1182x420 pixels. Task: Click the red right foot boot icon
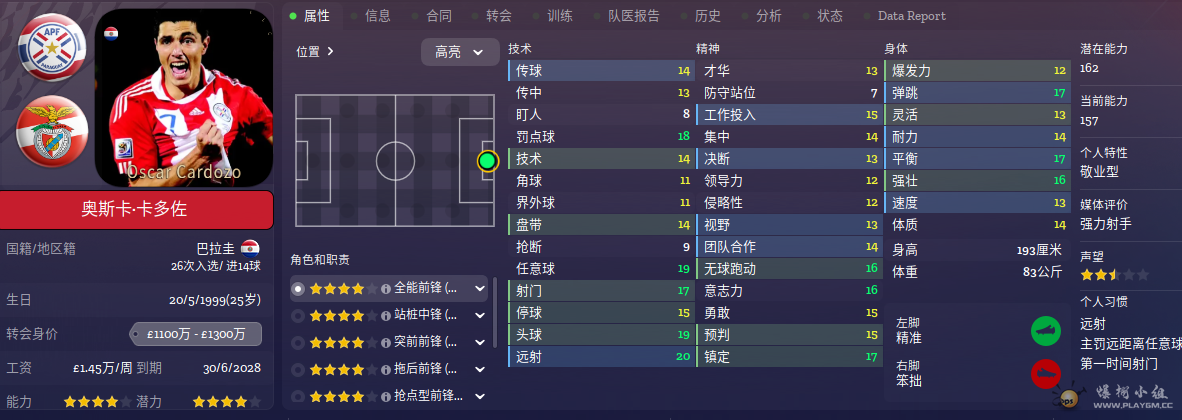click(x=1046, y=374)
